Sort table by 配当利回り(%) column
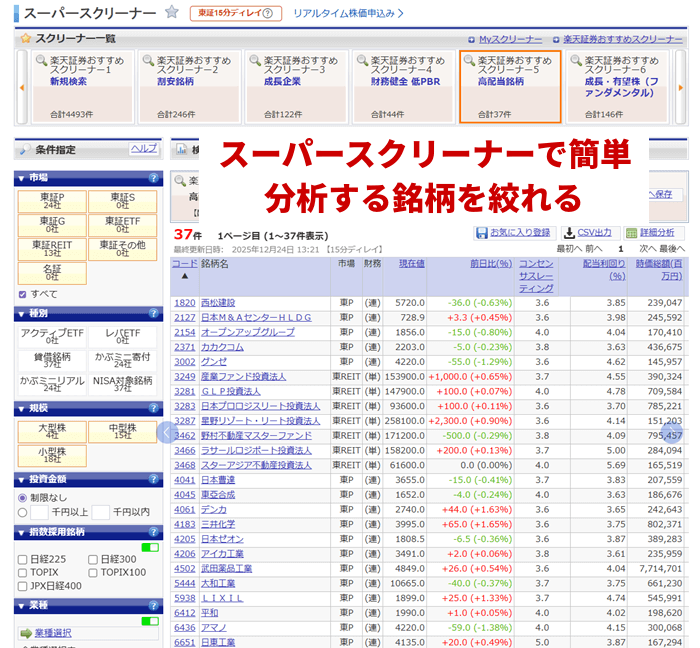Viewport: 700px width, 648px height. (x=604, y=270)
